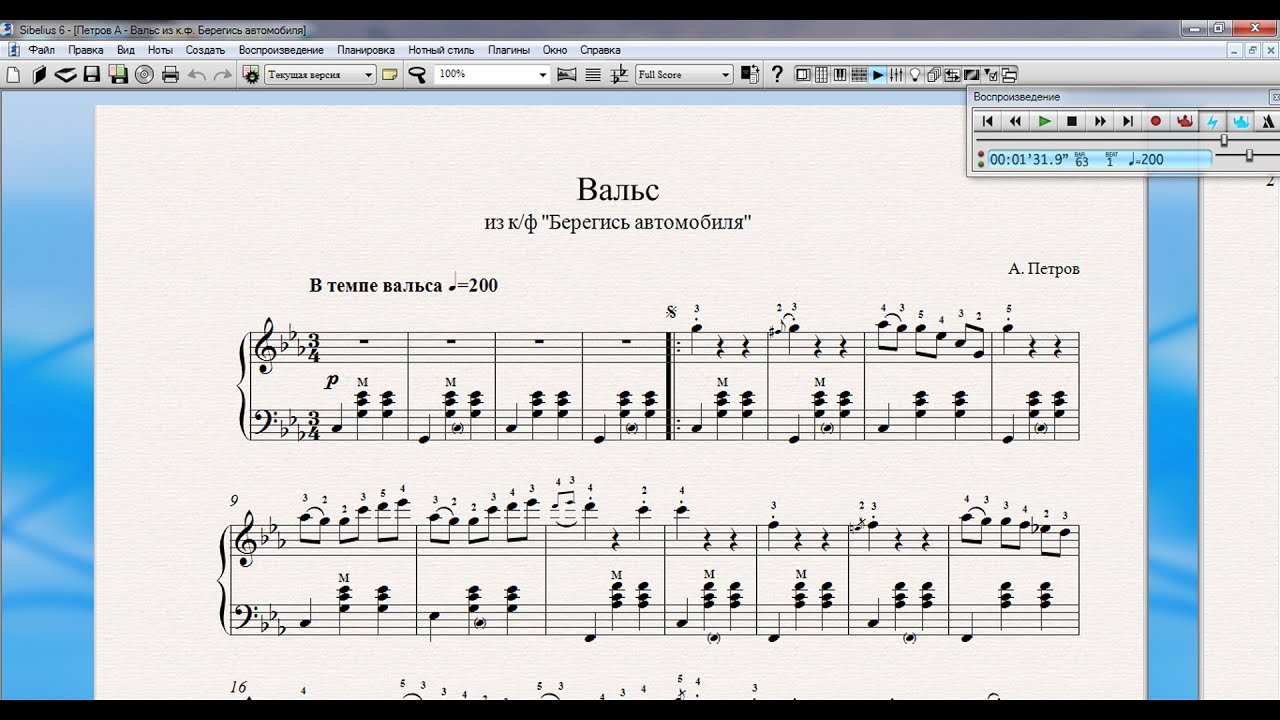Open the Окно menu
The width and height of the screenshot is (1280, 720).
click(x=555, y=50)
